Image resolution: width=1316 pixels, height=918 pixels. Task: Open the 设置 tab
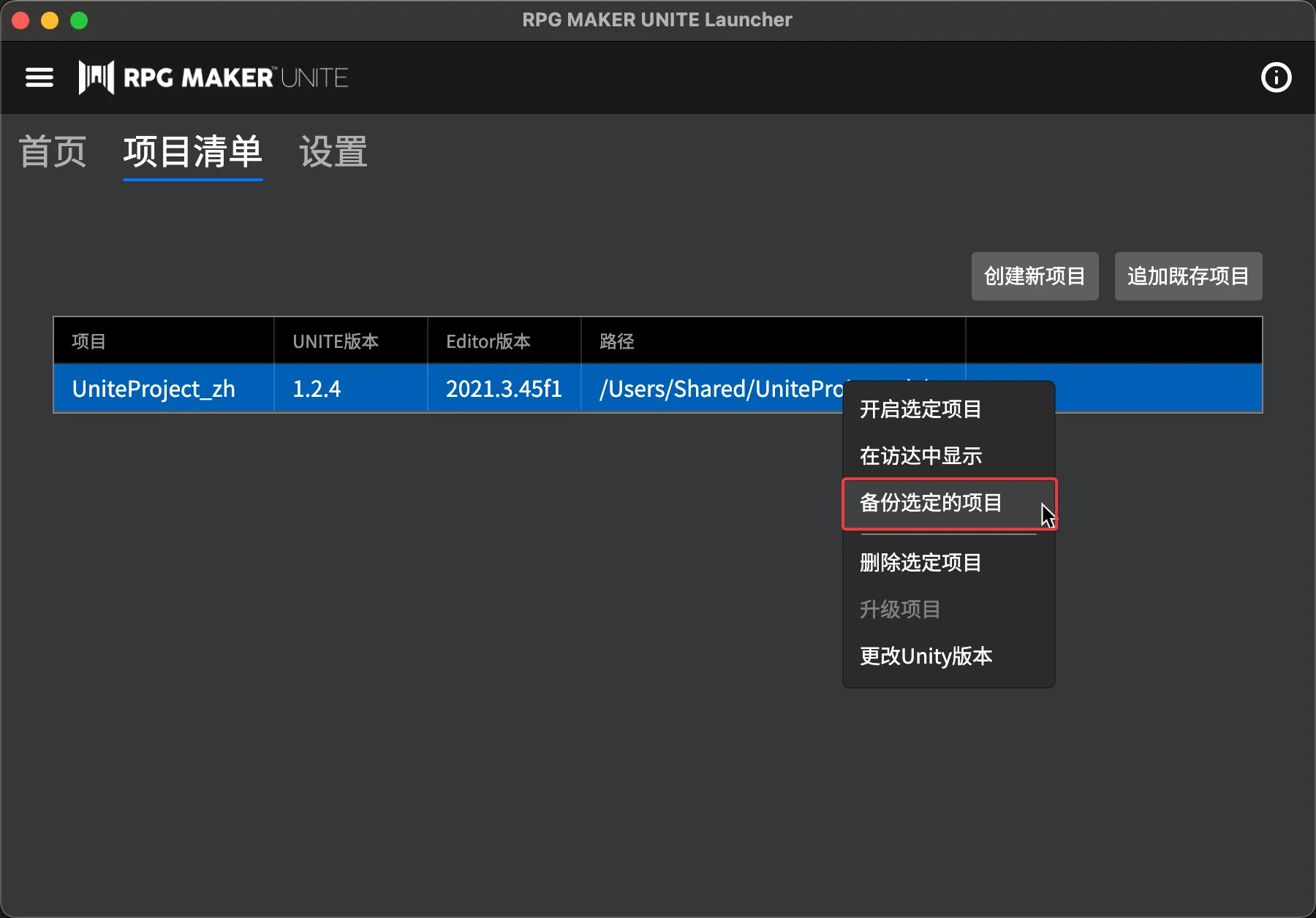[x=333, y=152]
